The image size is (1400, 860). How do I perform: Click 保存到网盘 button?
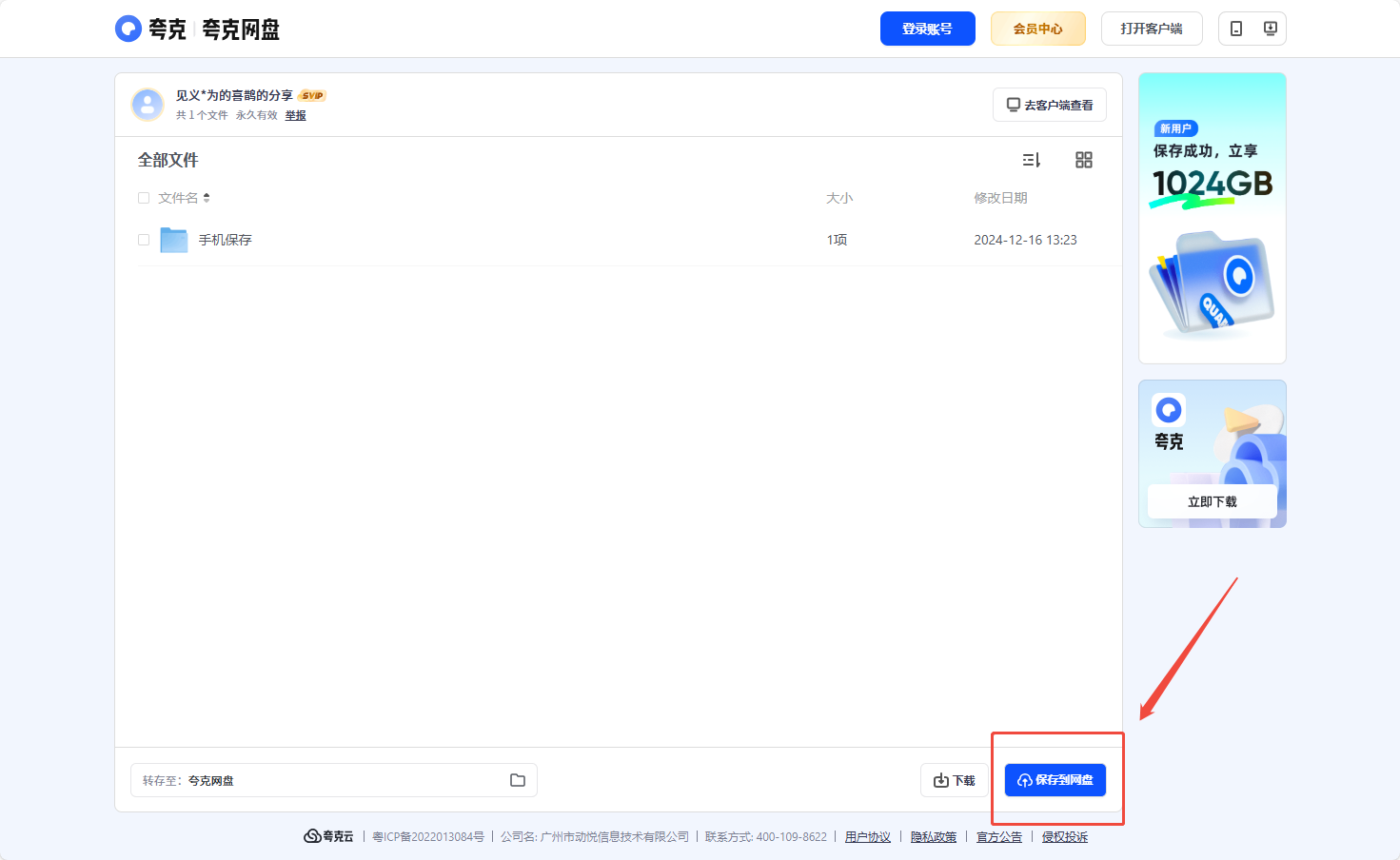pyautogui.click(x=1055, y=780)
